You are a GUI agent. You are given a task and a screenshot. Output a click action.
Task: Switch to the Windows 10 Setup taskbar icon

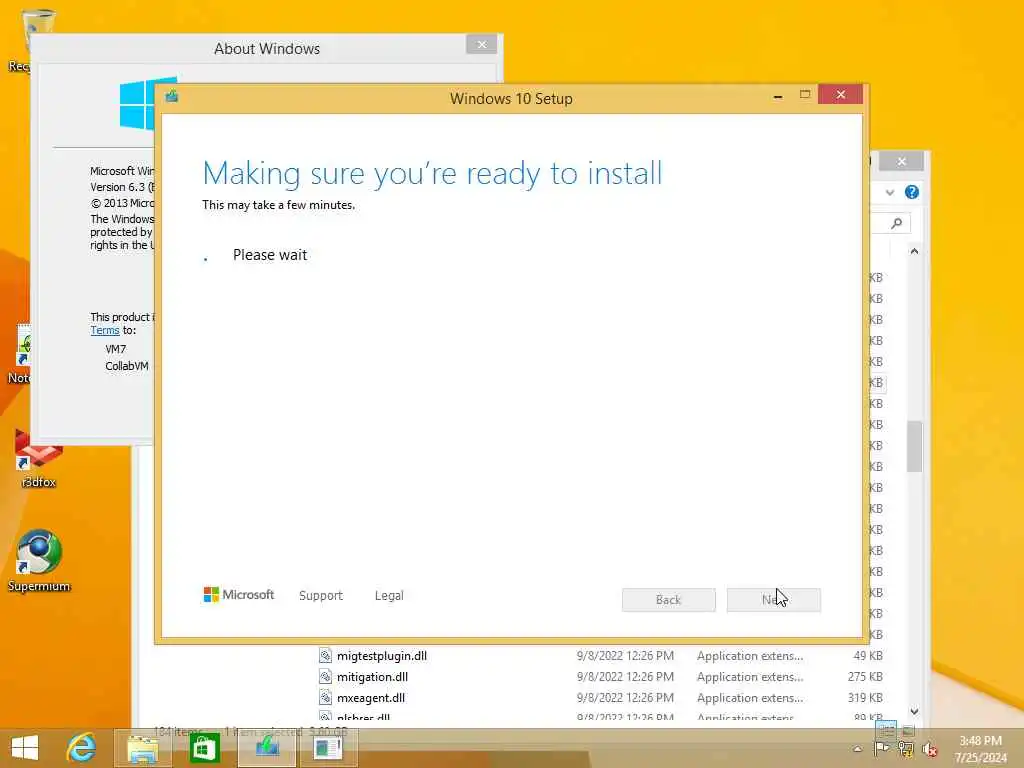pyautogui.click(x=267, y=748)
